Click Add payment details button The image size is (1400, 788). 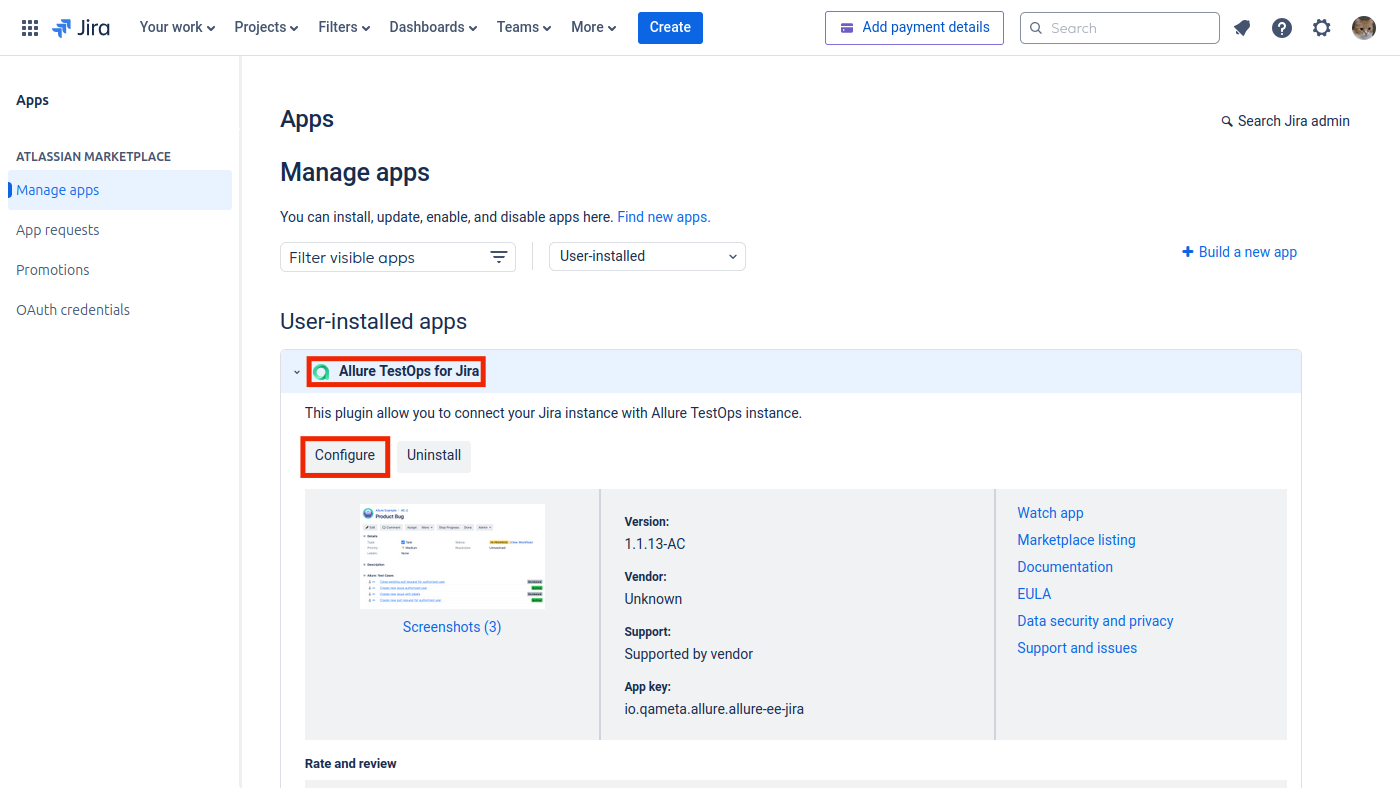click(914, 27)
